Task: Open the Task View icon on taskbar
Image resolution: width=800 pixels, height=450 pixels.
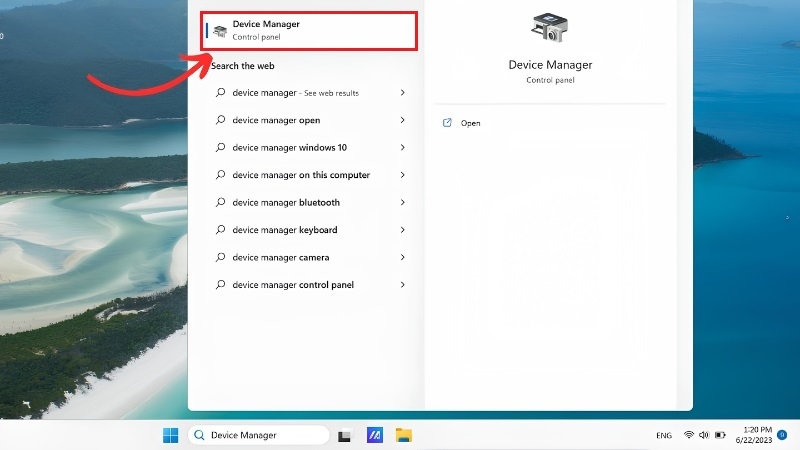Action: pyautogui.click(x=344, y=436)
